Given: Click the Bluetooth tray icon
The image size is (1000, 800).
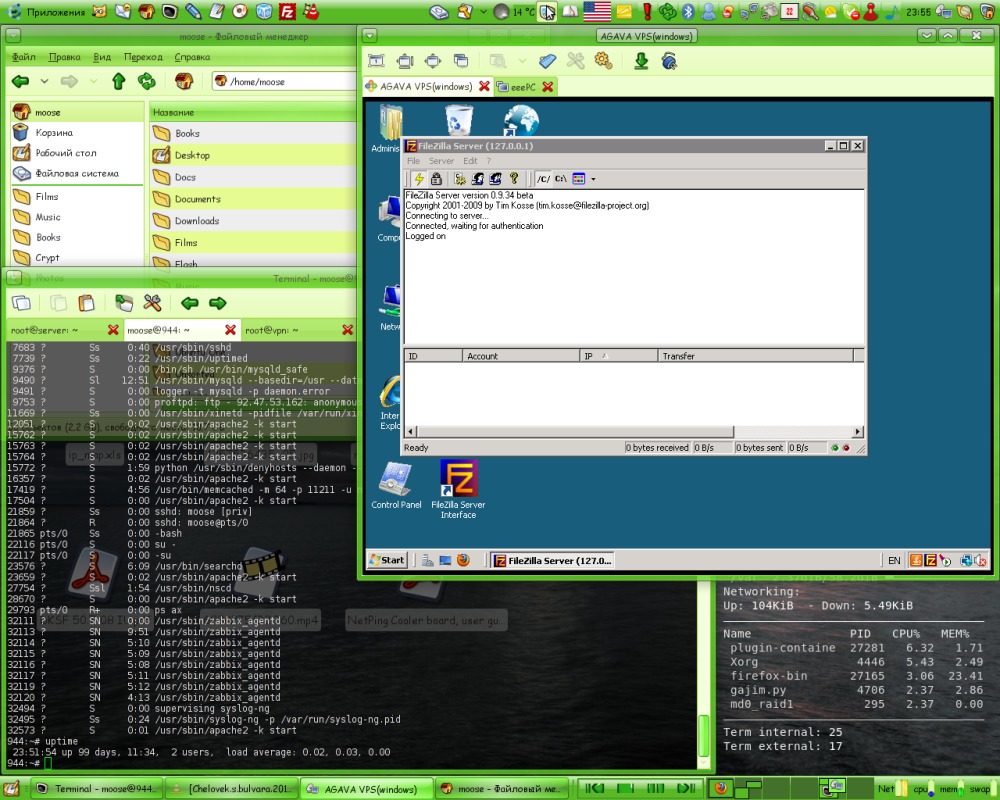Looking at the screenshot, I should click(x=688, y=11).
